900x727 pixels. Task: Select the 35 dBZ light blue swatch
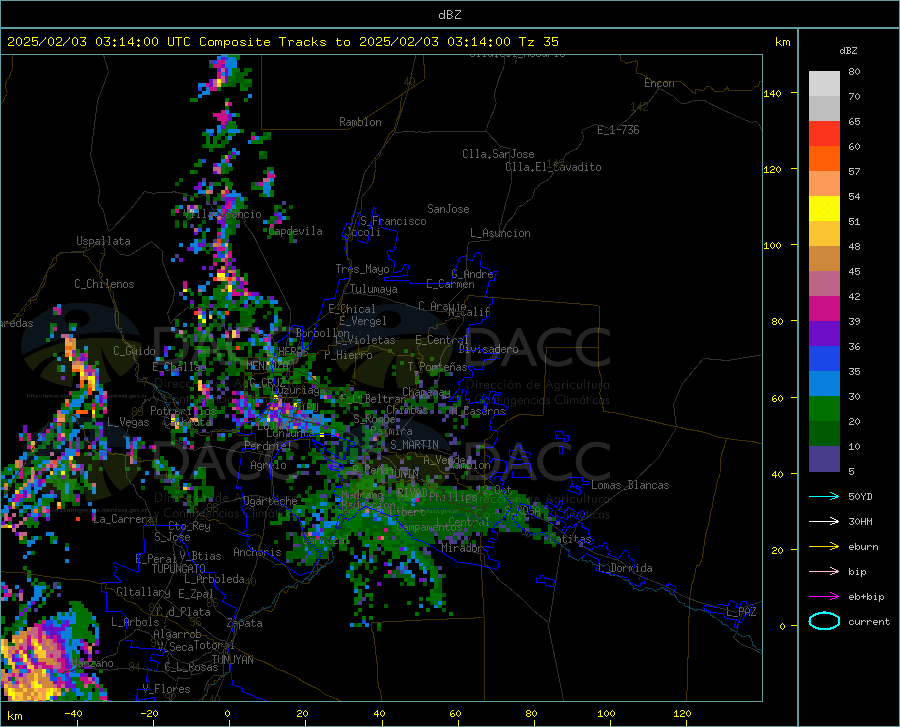click(824, 384)
